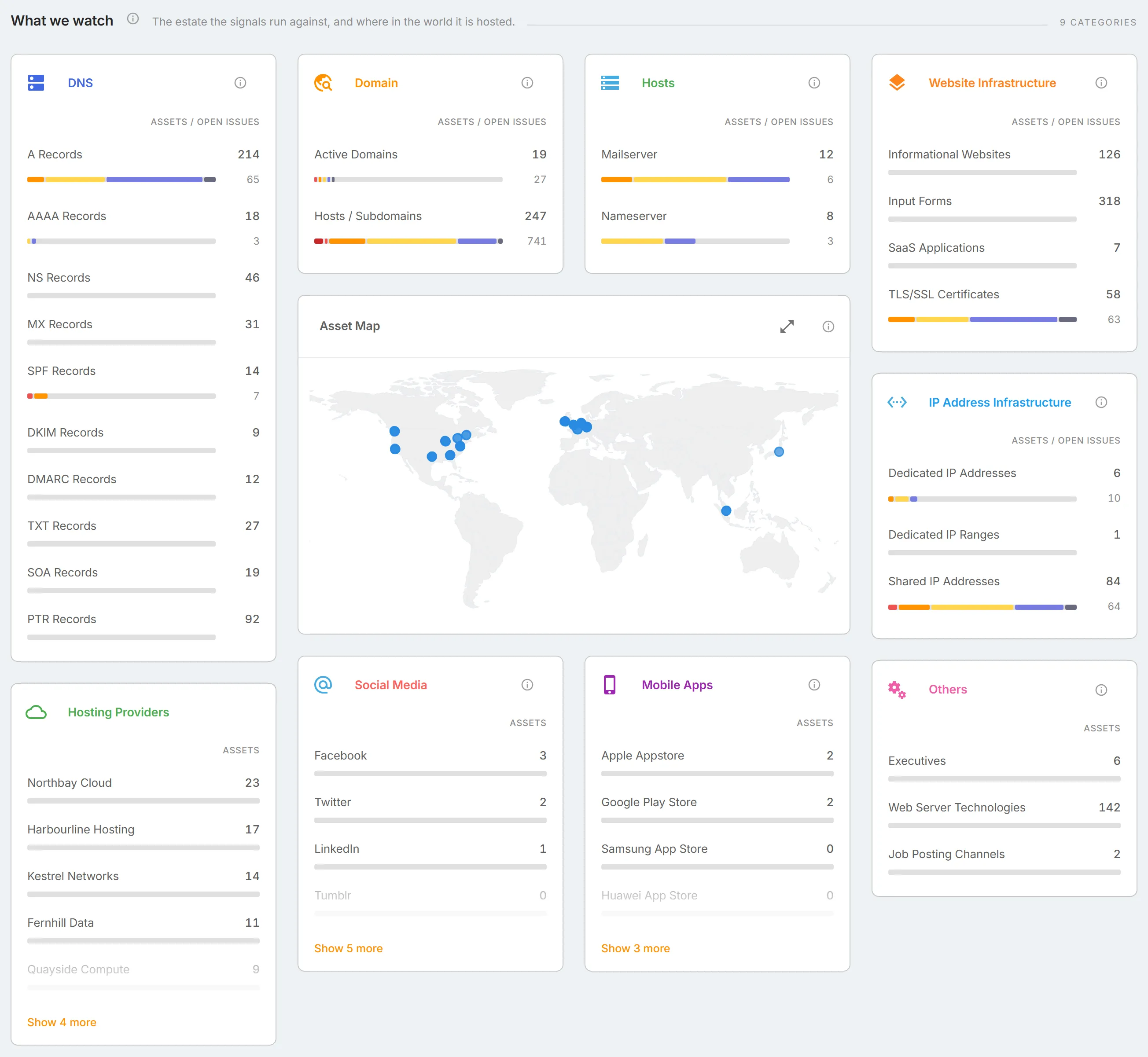Expand the Asset Map to fullscreen
The height and width of the screenshot is (1057, 1148).
[x=787, y=327]
